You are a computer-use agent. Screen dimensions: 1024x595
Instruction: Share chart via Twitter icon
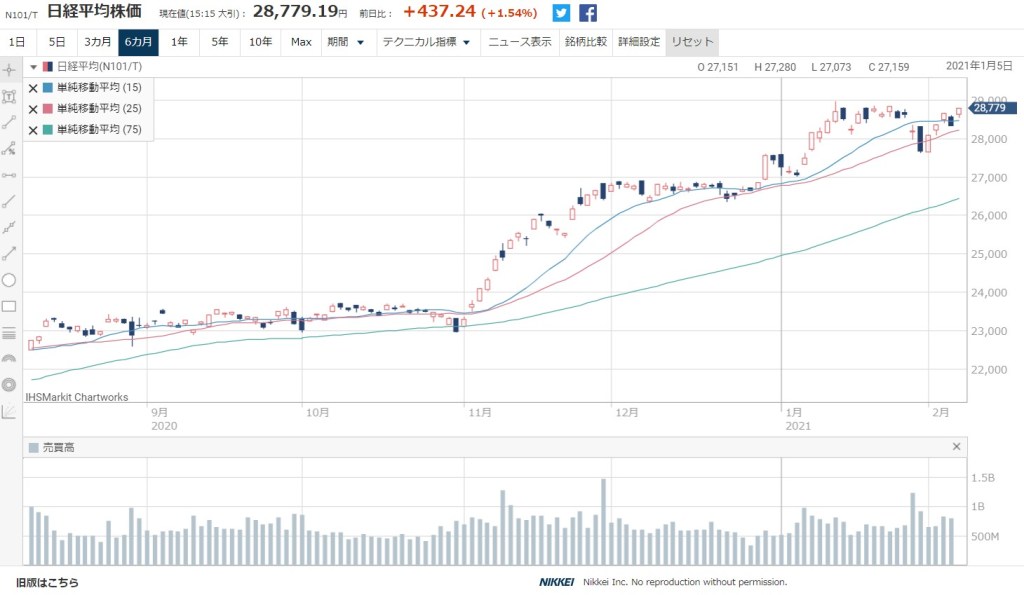click(x=561, y=13)
